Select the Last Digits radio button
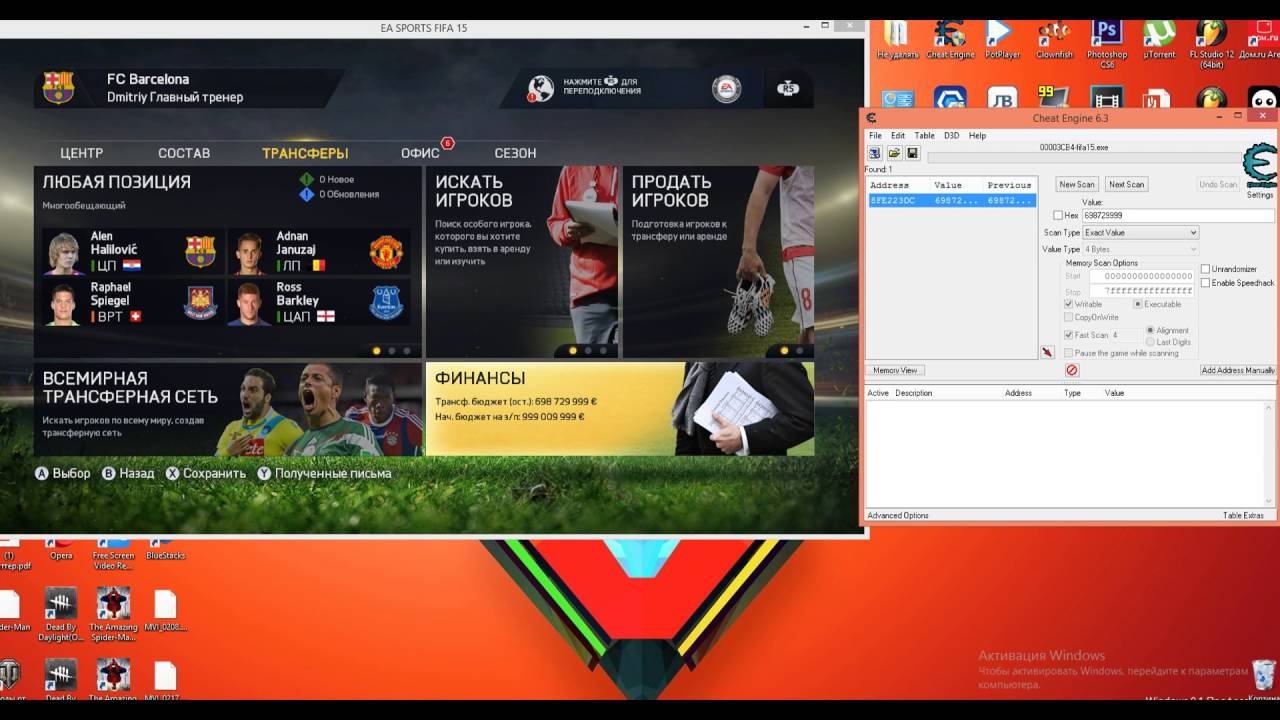This screenshot has width=1280, height=720. [x=1151, y=342]
